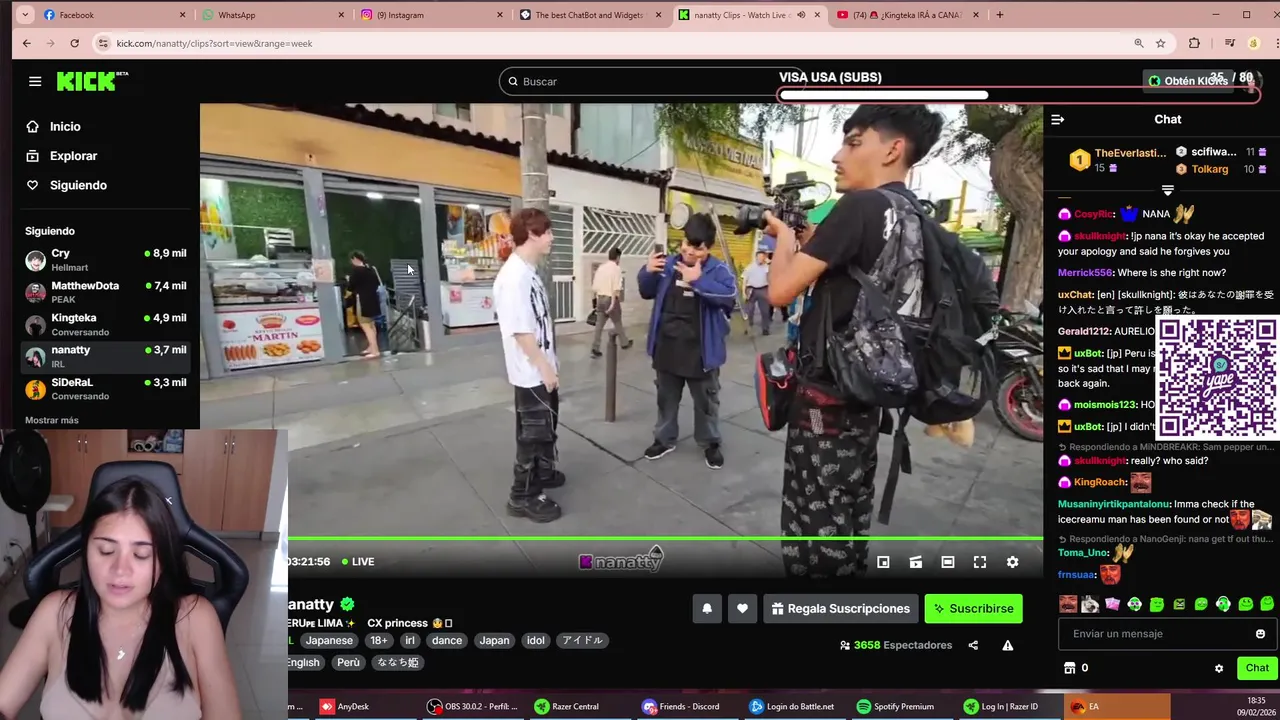Open the emoji picker in chat input

coord(1260,633)
